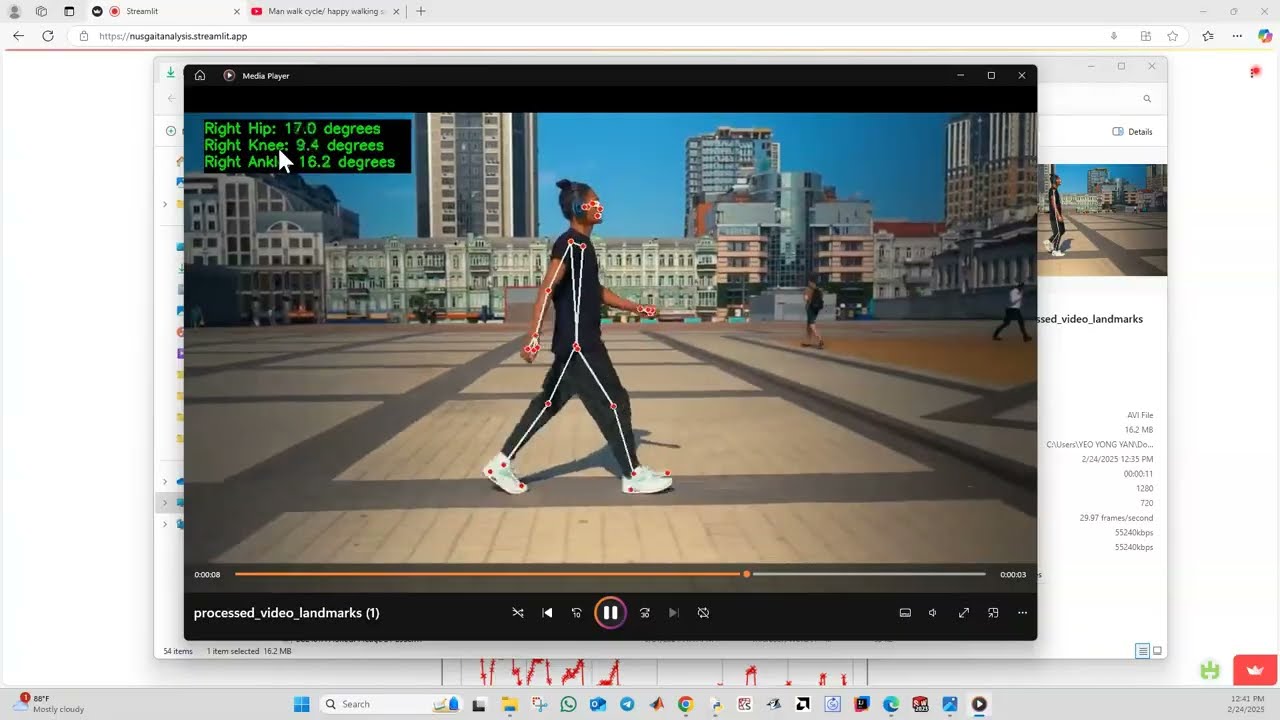
Task: Go back in the browser
Action: tap(18, 36)
